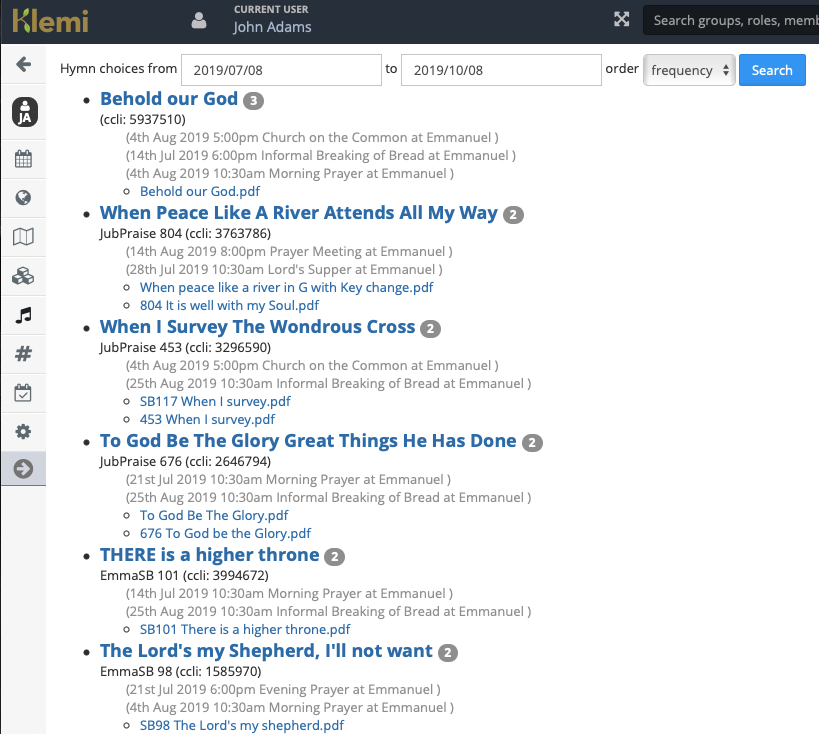Click the map icon in the sidebar
819x734 pixels.
pyautogui.click(x=23, y=236)
